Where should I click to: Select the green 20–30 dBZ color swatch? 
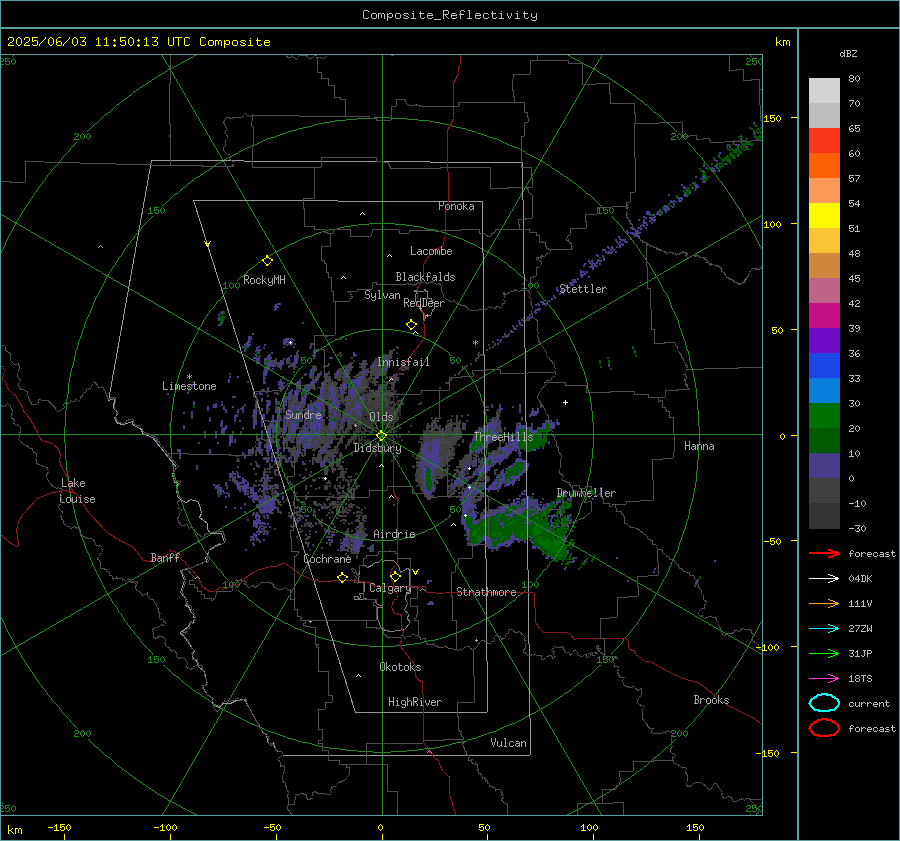tap(824, 416)
